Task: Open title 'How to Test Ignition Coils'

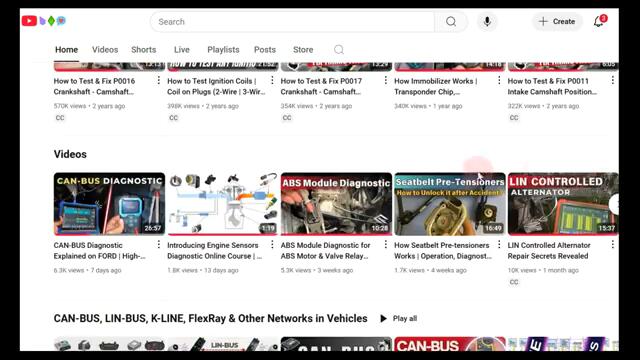Action: (216, 87)
